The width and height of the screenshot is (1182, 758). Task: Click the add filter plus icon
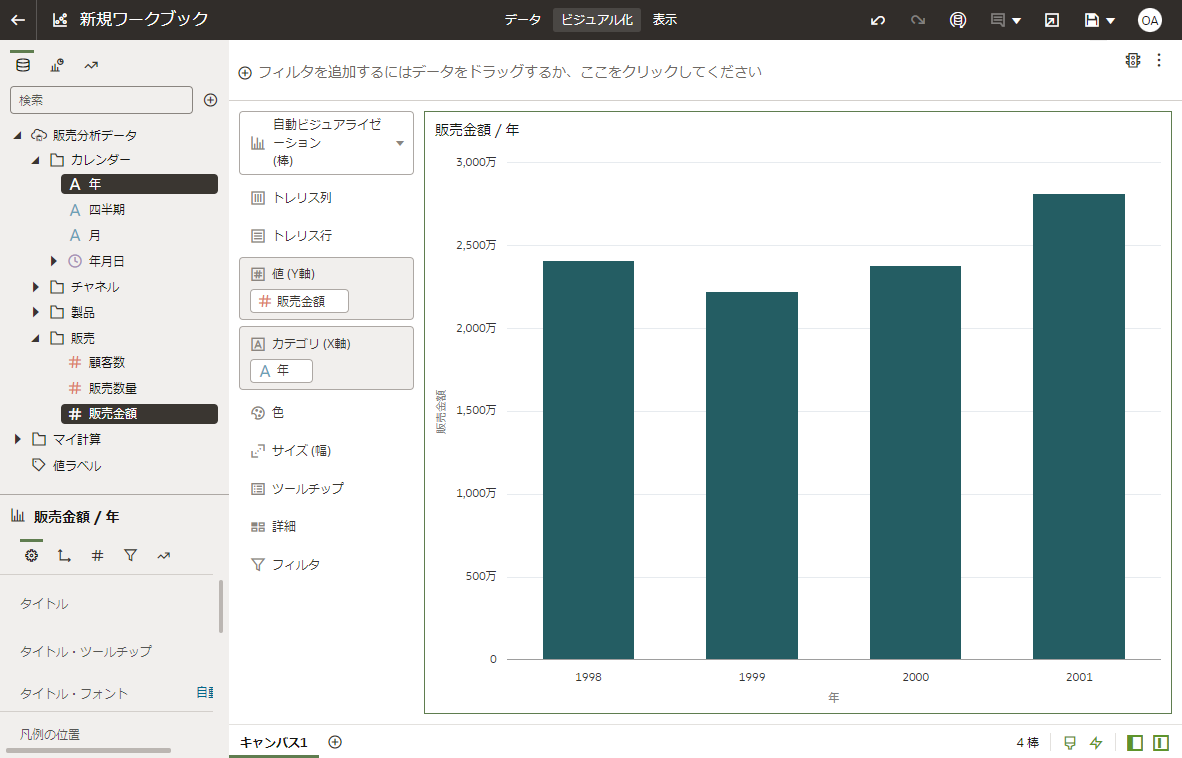tap(245, 73)
